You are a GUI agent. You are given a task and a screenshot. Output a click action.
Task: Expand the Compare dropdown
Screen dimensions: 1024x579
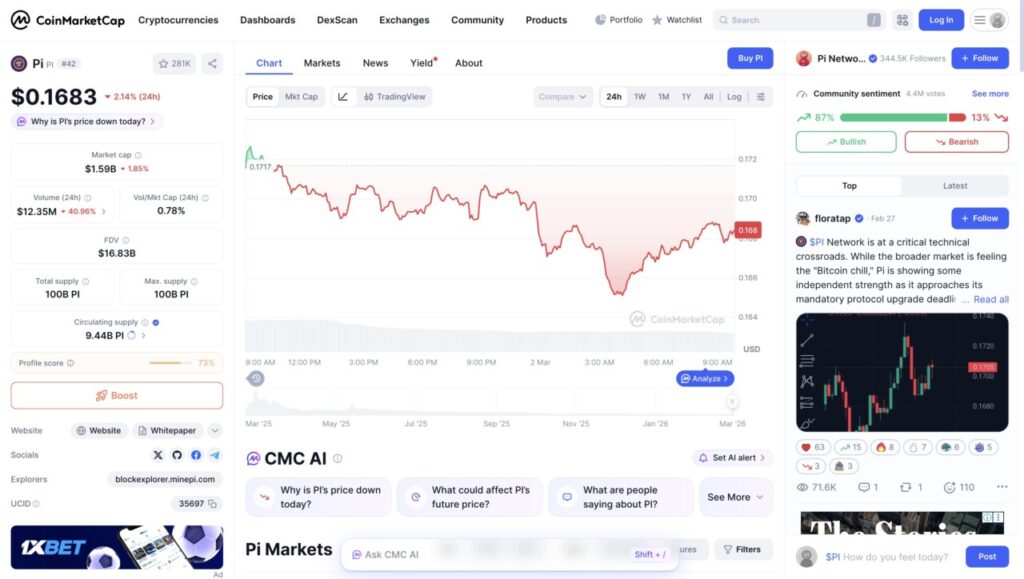[x=563, y=97]
